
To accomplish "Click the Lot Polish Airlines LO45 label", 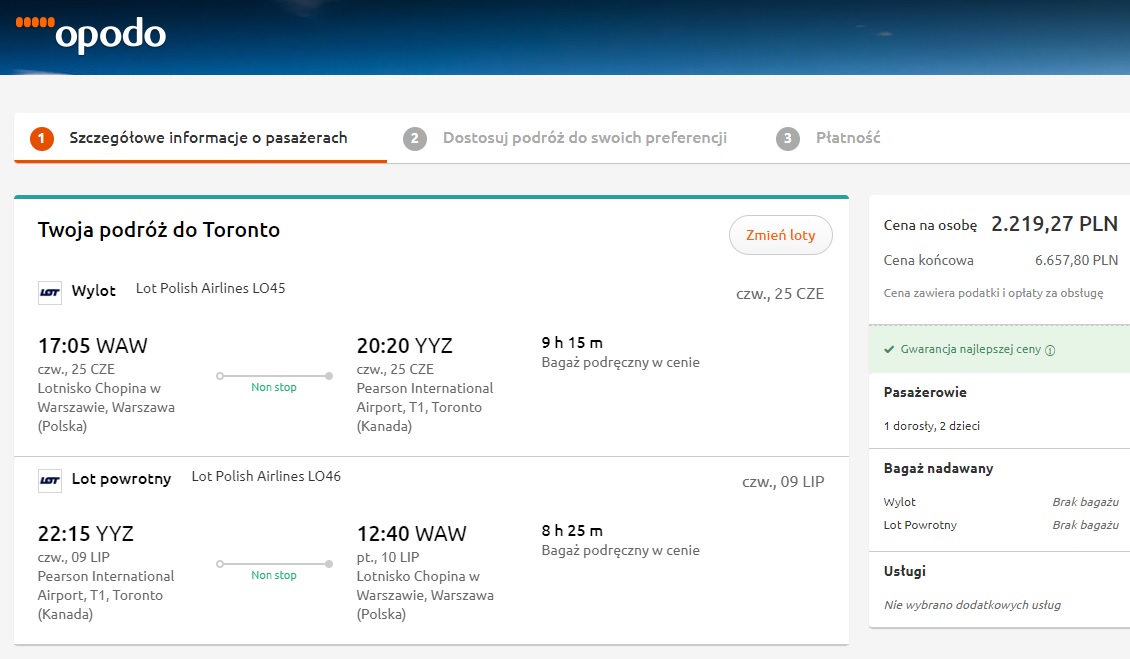I will [x=210, y=288].
